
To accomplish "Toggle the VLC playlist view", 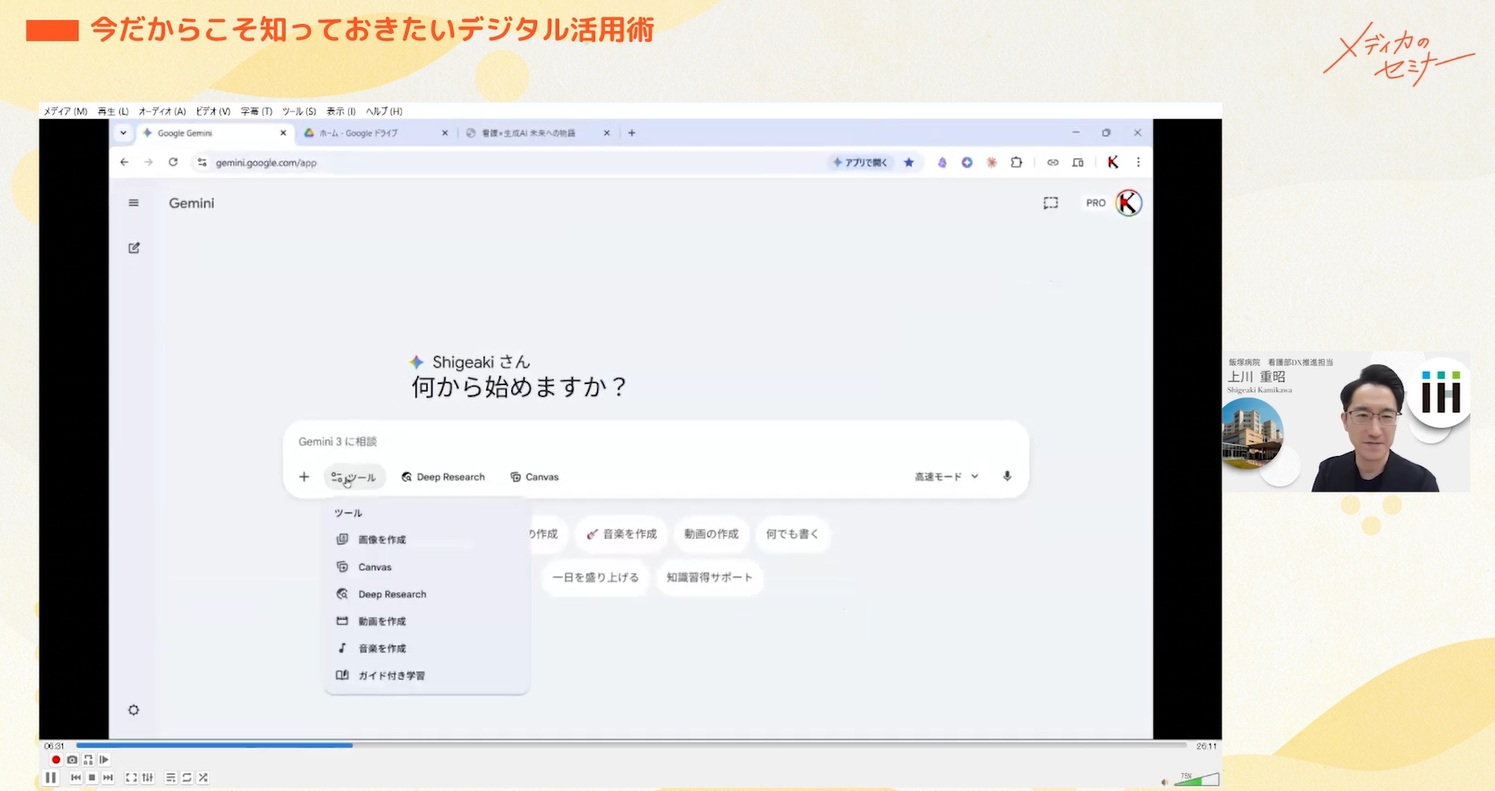I will [171, 777].
